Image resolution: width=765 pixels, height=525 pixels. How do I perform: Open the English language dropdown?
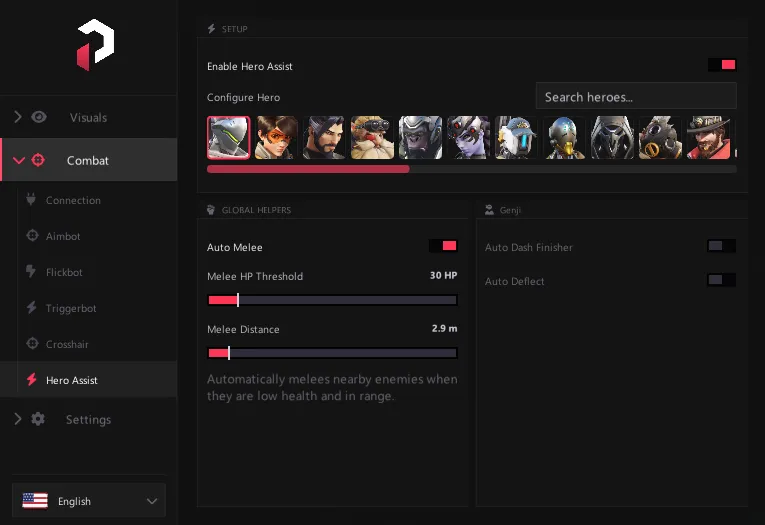pyautogui.click(x=89, y=501)
